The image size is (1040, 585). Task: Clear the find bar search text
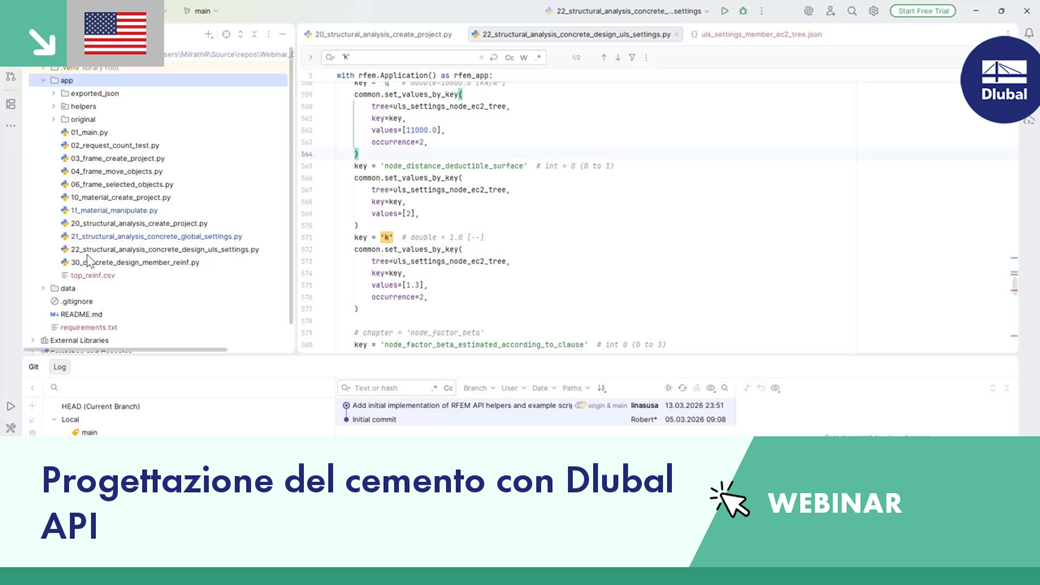[x=481, y=58]
